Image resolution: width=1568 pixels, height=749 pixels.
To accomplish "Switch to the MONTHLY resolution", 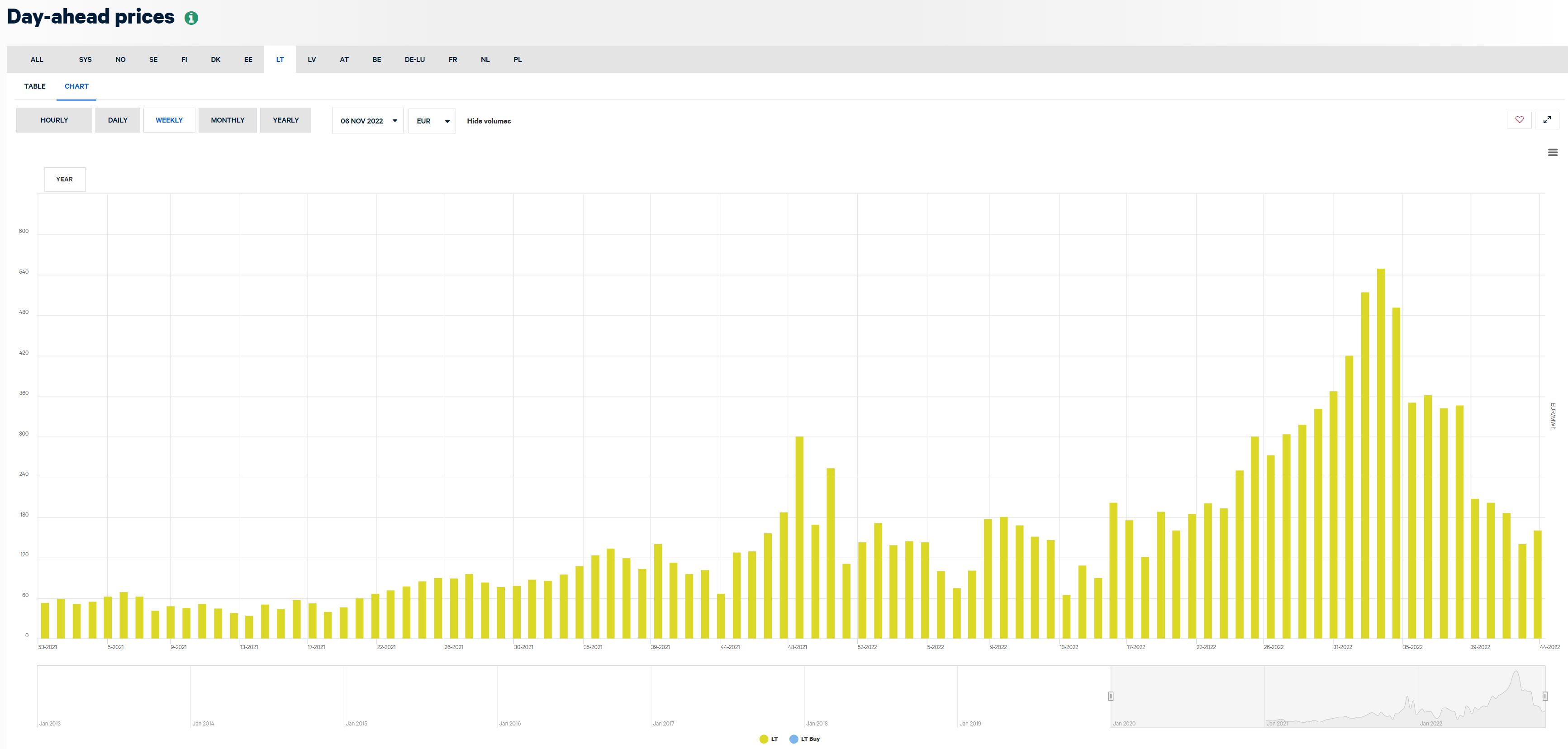I will coord(227,120).
